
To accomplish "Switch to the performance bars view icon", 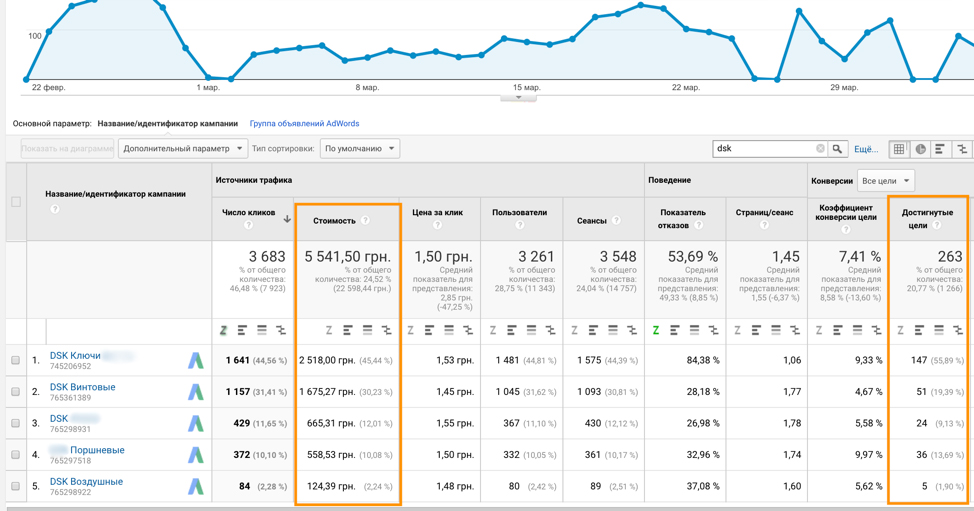I will click(x=940, y=149).
